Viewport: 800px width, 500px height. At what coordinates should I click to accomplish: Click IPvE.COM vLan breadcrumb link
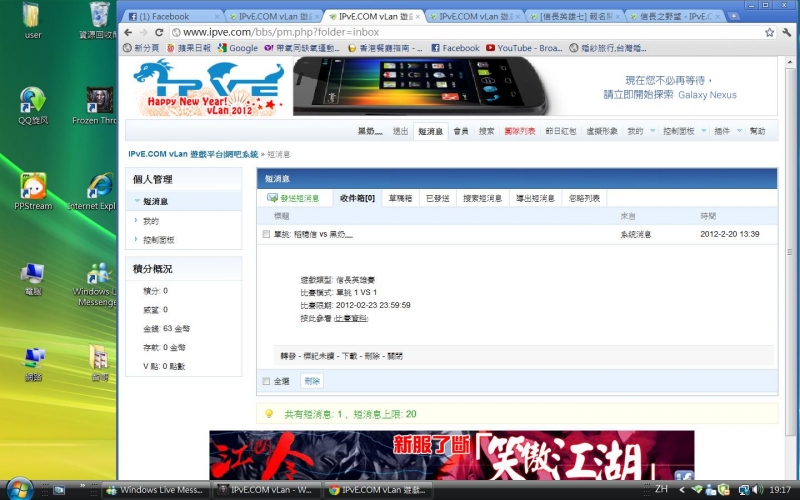pyautogui.click(x=193, y=154)
